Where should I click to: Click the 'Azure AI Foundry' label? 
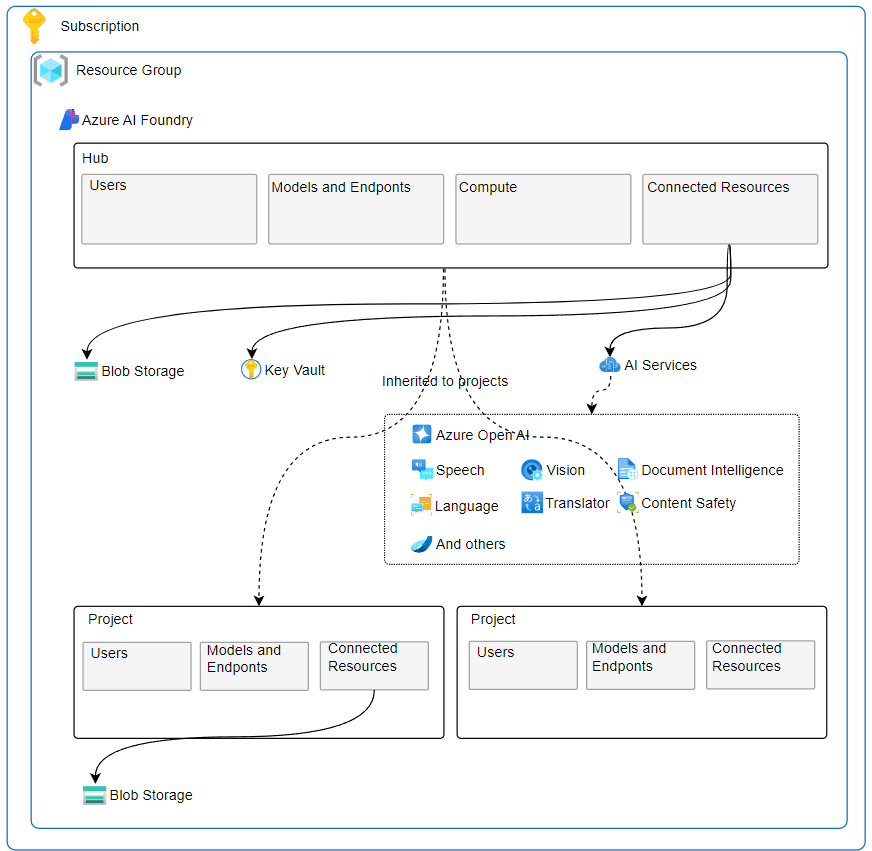(137, 120)
